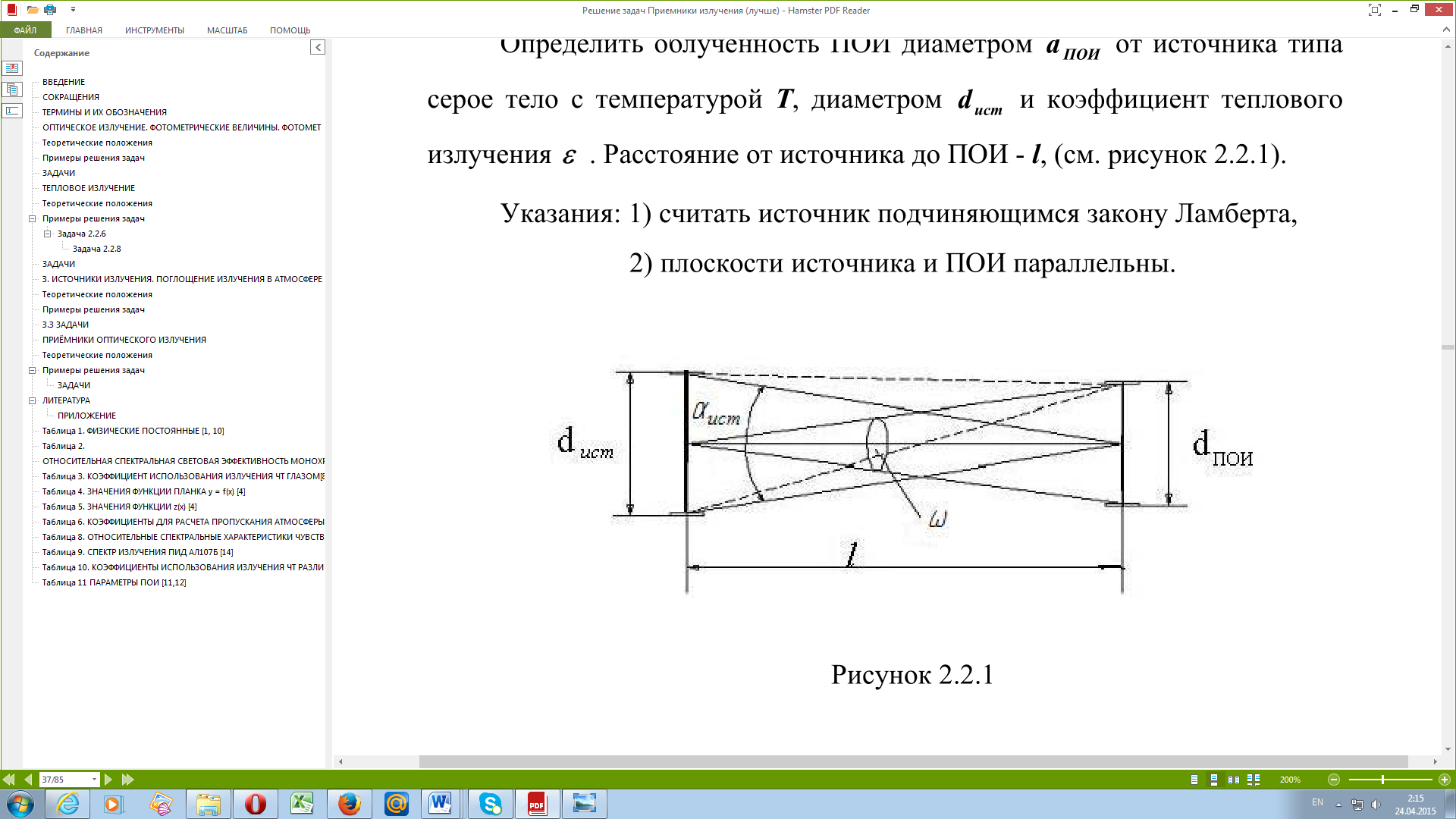The width and height of the screenshot is (1456, 819).
Task: Select ПРИЛОЖЕНИЕ contents entry
Action: [x=86, y=416]
